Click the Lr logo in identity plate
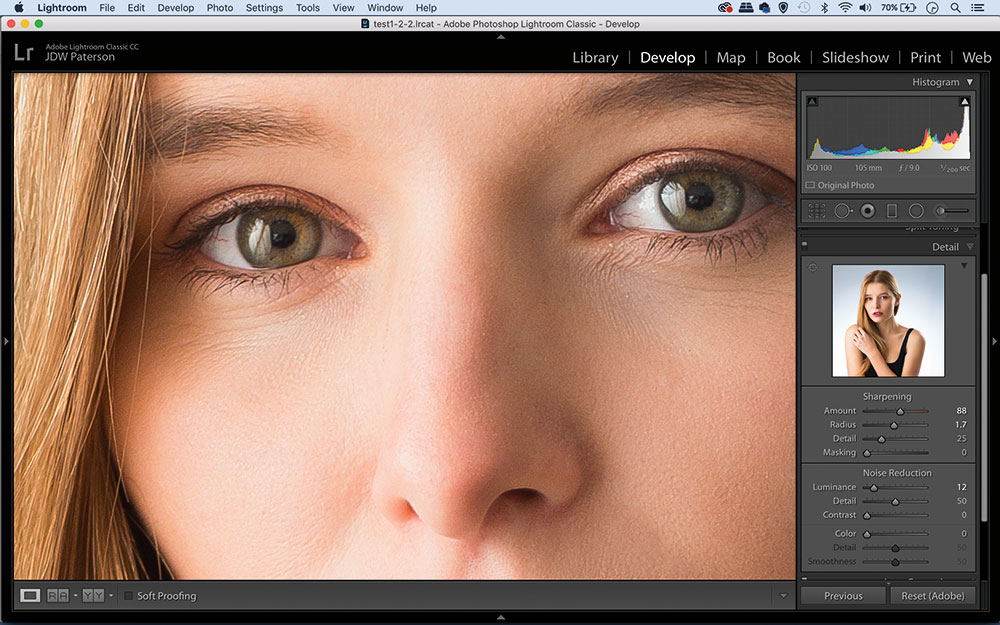Screen dimensions: 1000x625 click(x=24, y=52)
